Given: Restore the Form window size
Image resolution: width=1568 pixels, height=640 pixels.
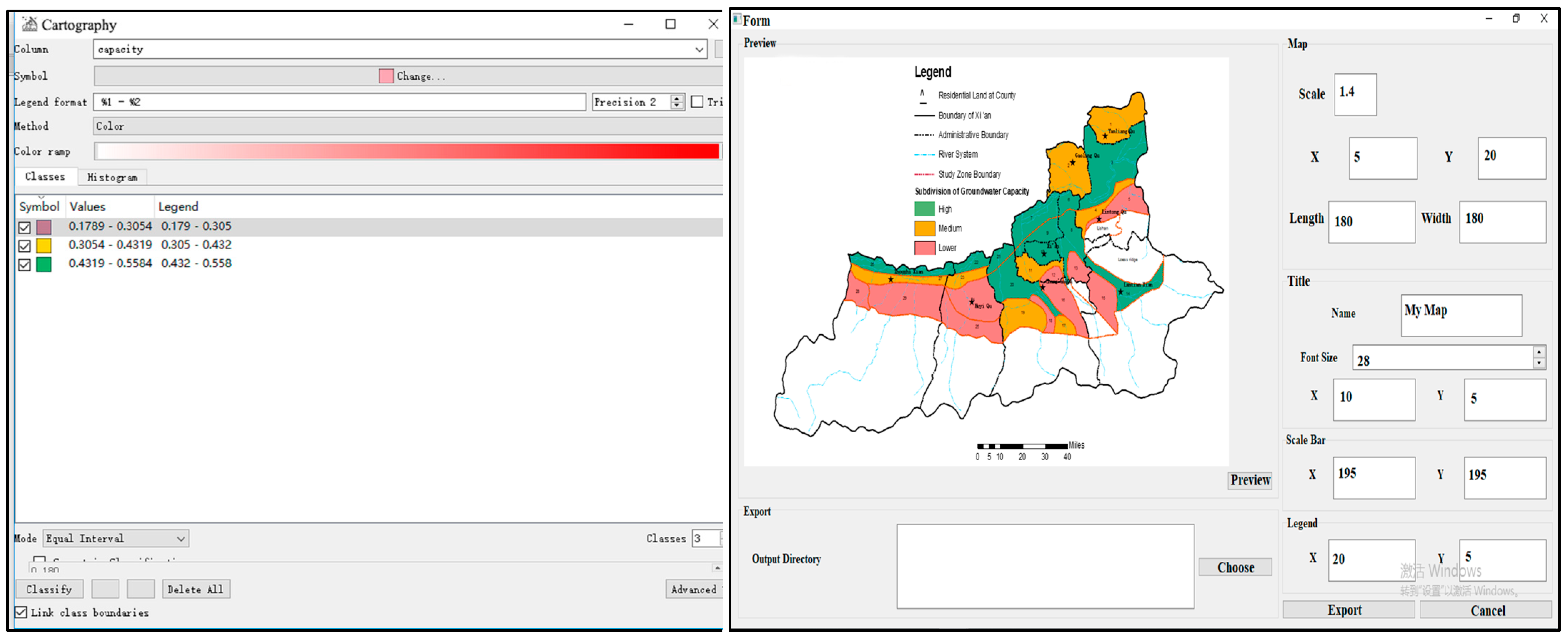Looking at the screenshot, I should tap(1516, 19).
